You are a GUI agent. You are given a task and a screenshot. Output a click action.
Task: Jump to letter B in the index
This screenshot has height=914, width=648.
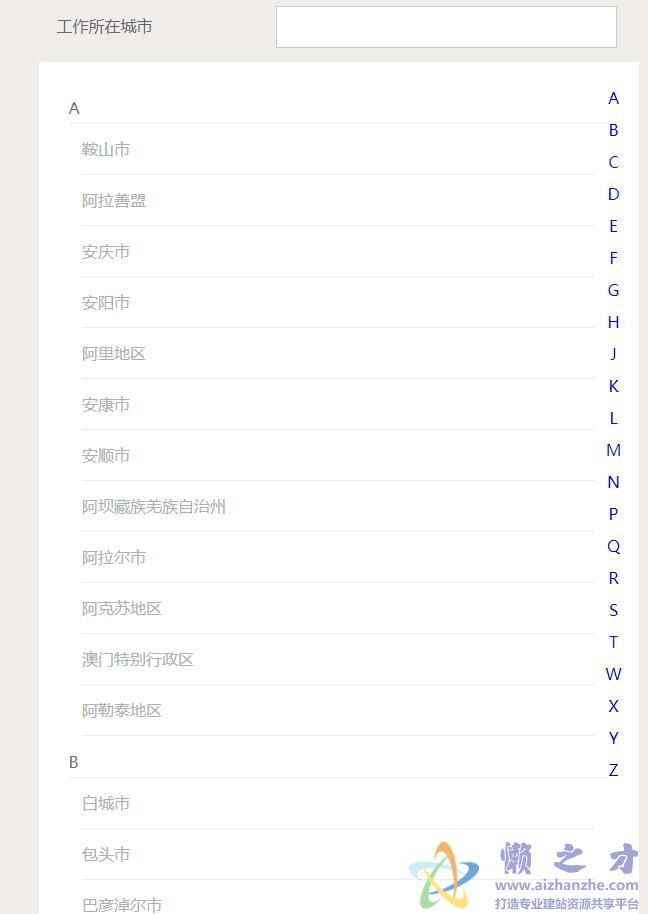(x=613, y=131)
